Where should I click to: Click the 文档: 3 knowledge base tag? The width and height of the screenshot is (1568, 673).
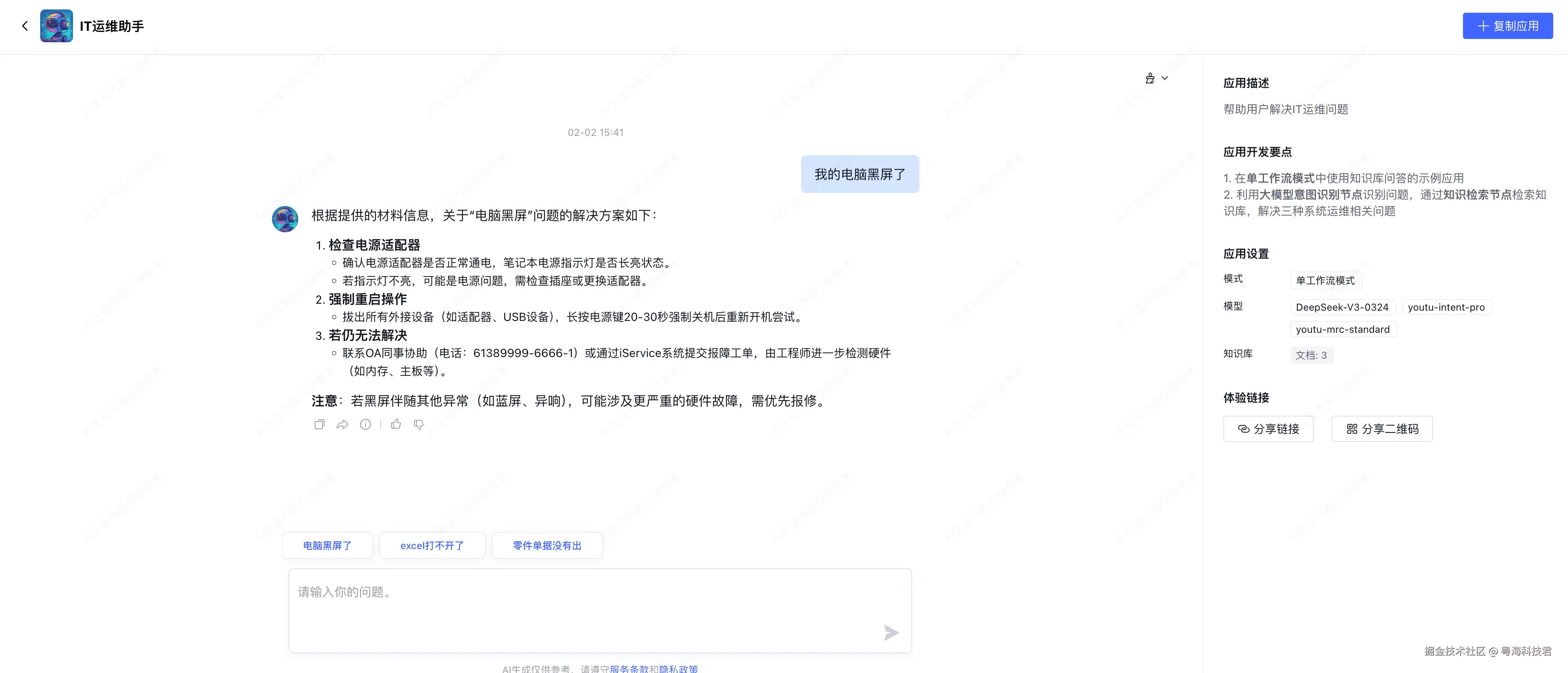(x=1311, y=355)
